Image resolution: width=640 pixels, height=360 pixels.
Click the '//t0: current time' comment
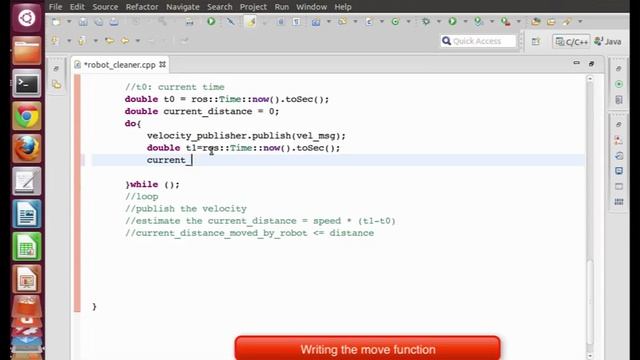pyautogui.click(x=175, y=87)
